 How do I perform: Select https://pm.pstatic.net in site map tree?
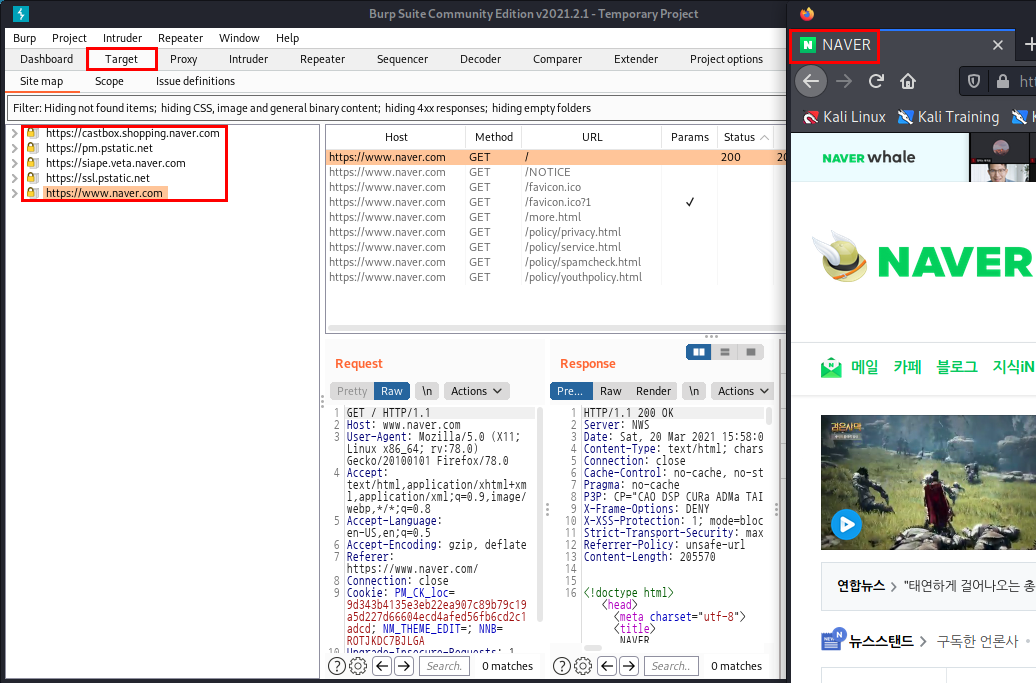(x=99, y=148)
